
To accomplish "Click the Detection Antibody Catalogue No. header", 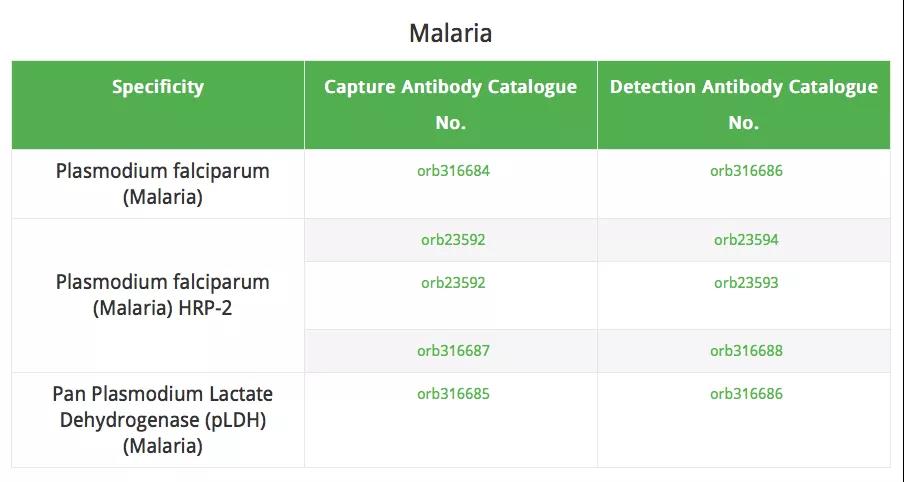I will click(744, 105).
